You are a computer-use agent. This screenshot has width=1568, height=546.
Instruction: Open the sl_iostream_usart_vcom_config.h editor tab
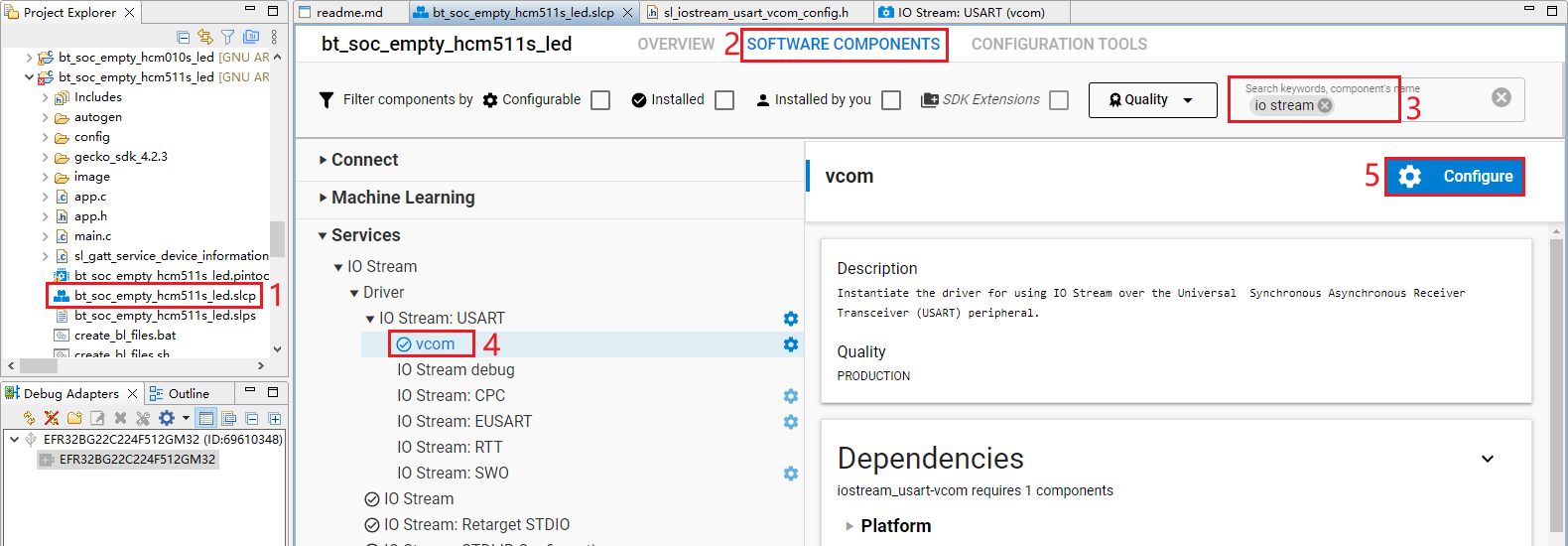point(755,13)
